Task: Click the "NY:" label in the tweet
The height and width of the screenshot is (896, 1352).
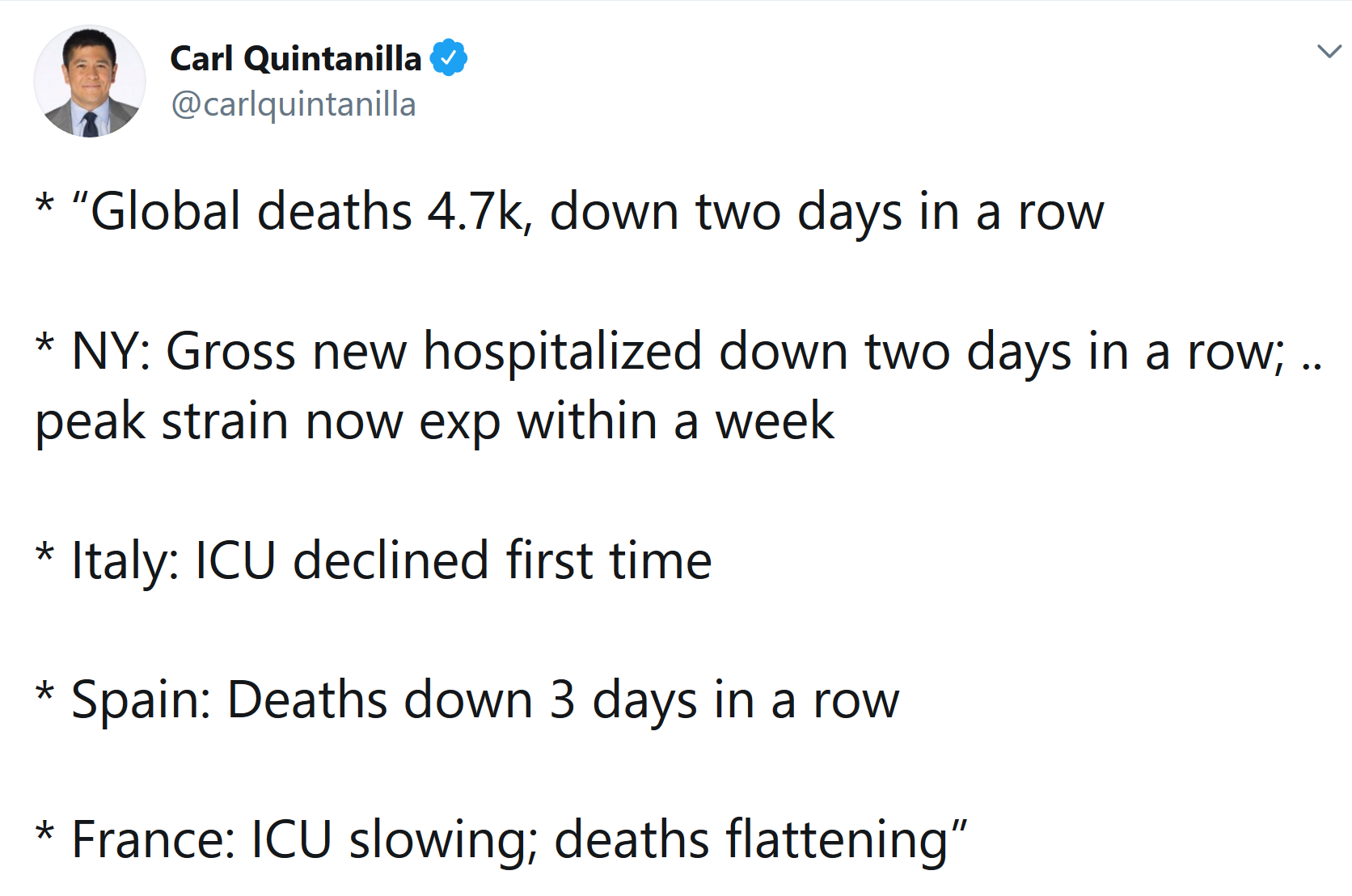Action: [110, 352]
